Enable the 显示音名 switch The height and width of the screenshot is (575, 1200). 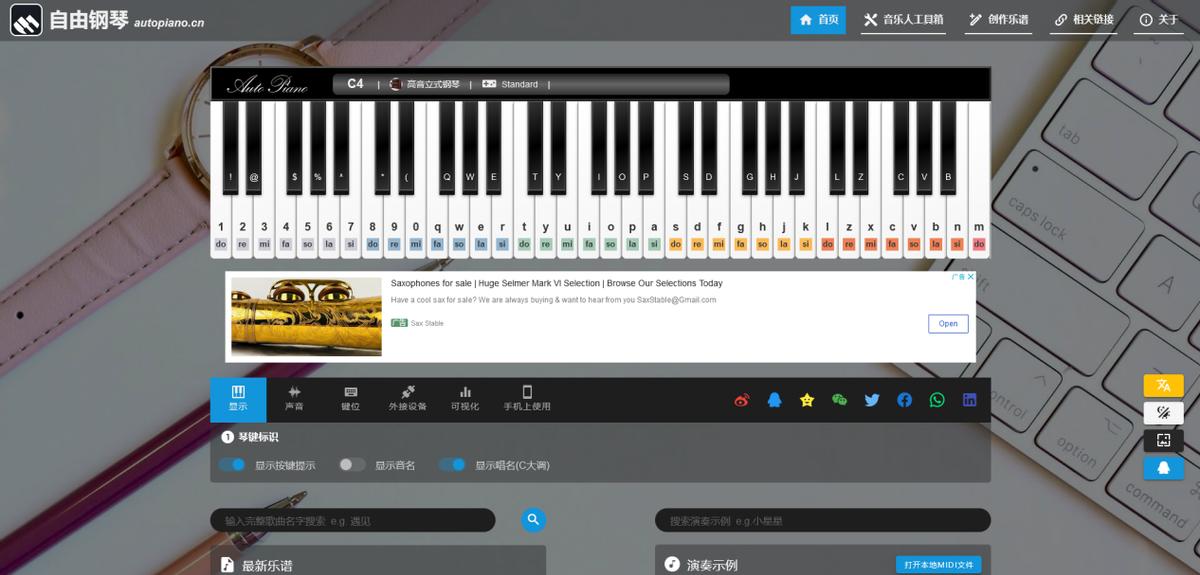coord(352,464)
